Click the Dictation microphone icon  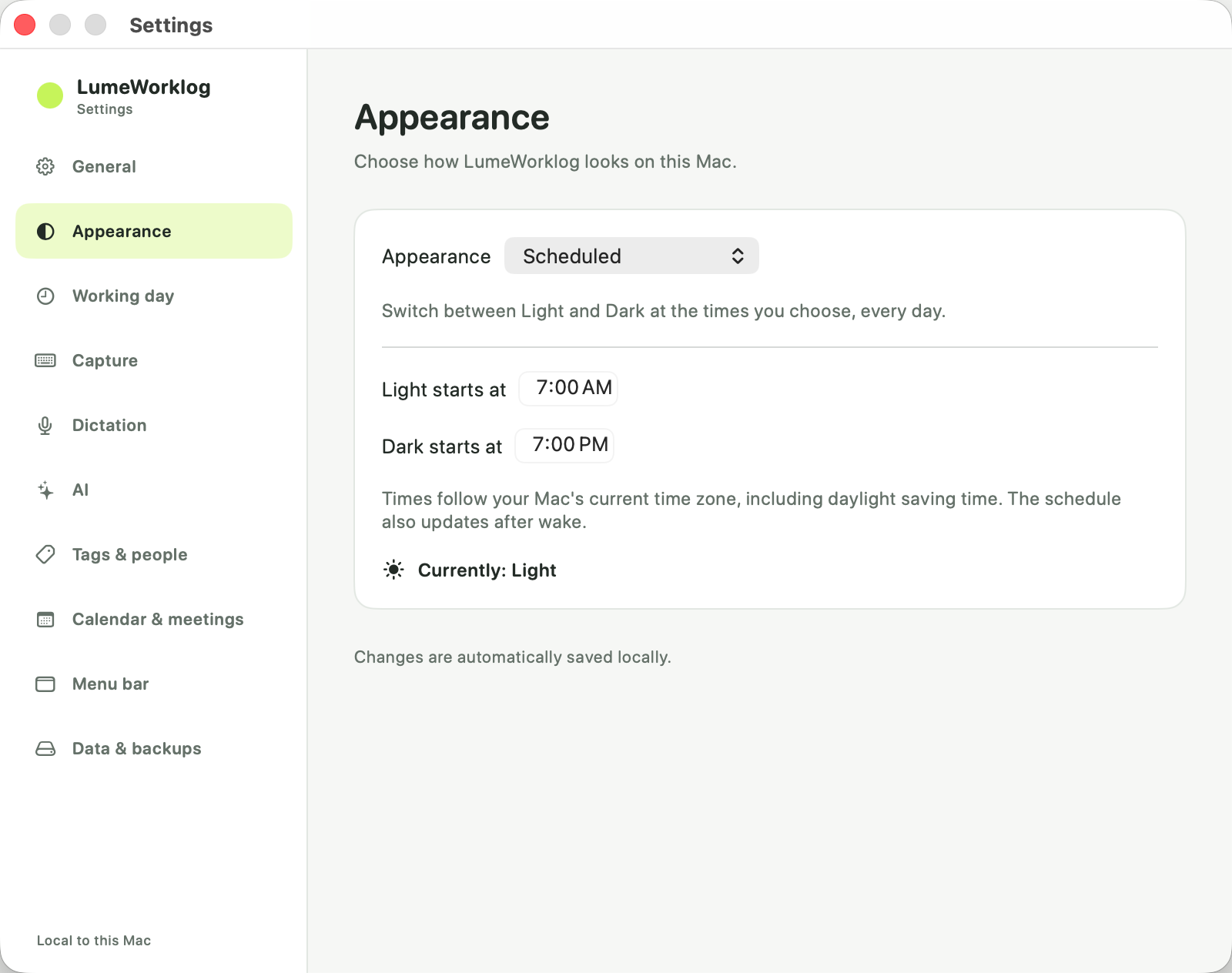(x=45, y=425)
